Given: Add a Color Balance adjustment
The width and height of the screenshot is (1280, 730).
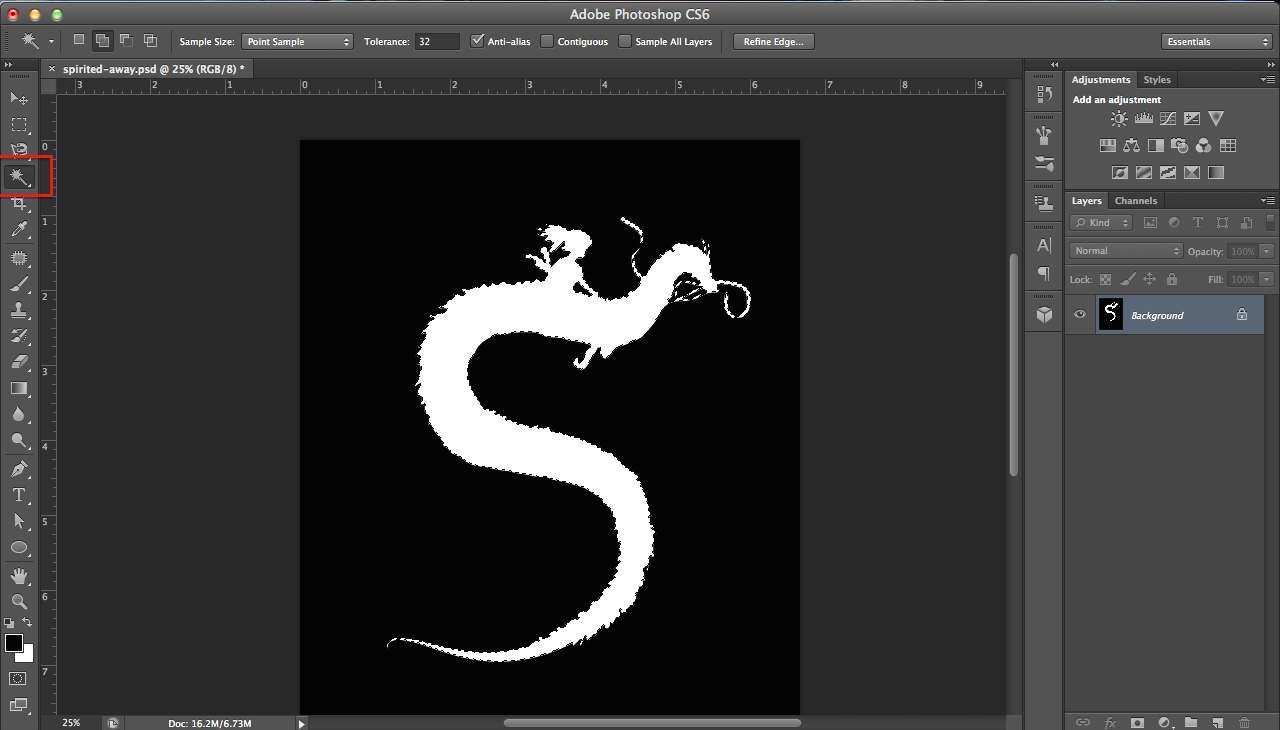Looking at the screenshot, I should coord(1132,146).
